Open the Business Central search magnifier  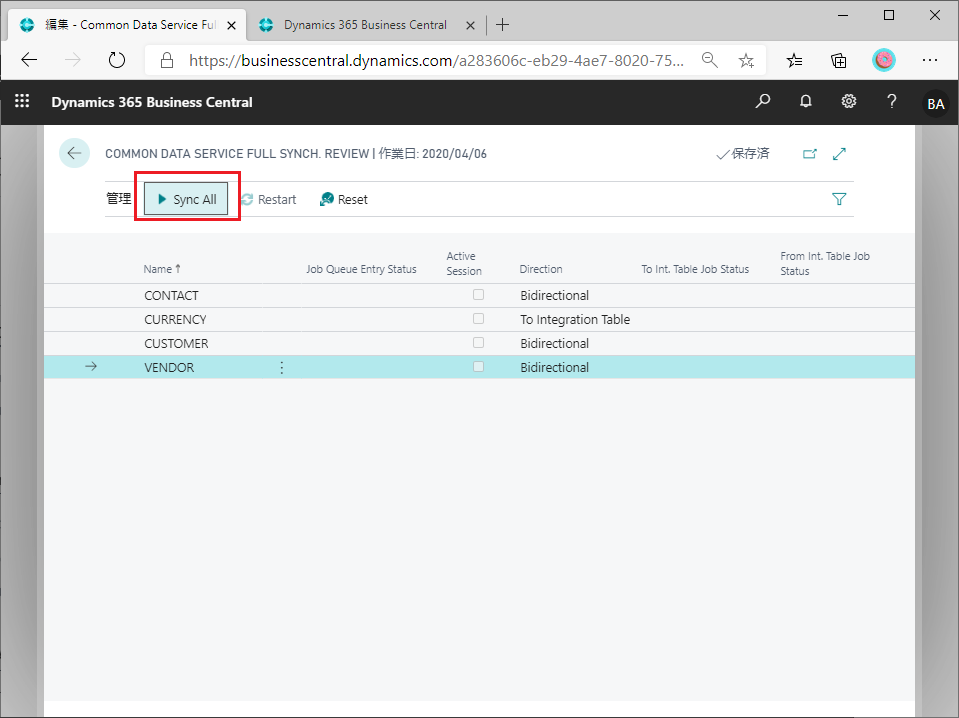[x=763, y=102]
